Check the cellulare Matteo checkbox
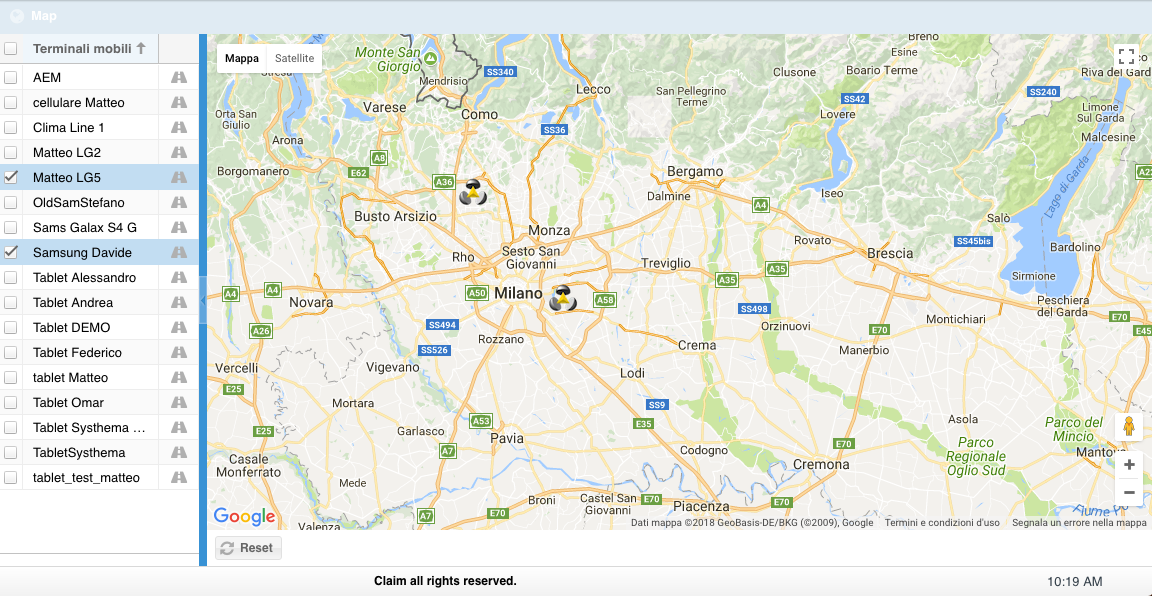The width and height of the screenshot is (1152, 596). tap(10, 102)
